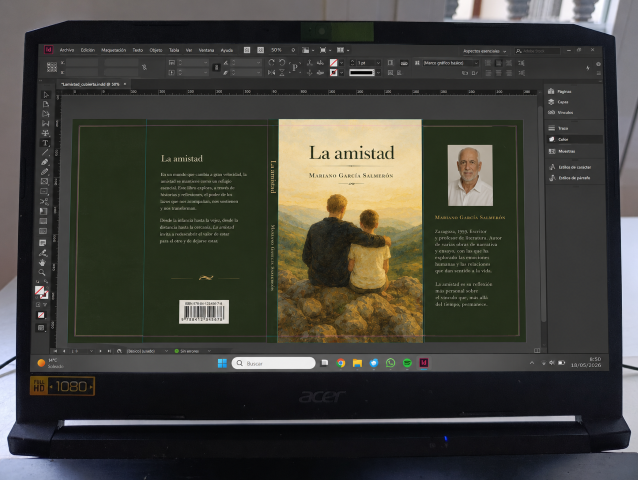
Task: Select the Note tool
Action: (43, 243)
